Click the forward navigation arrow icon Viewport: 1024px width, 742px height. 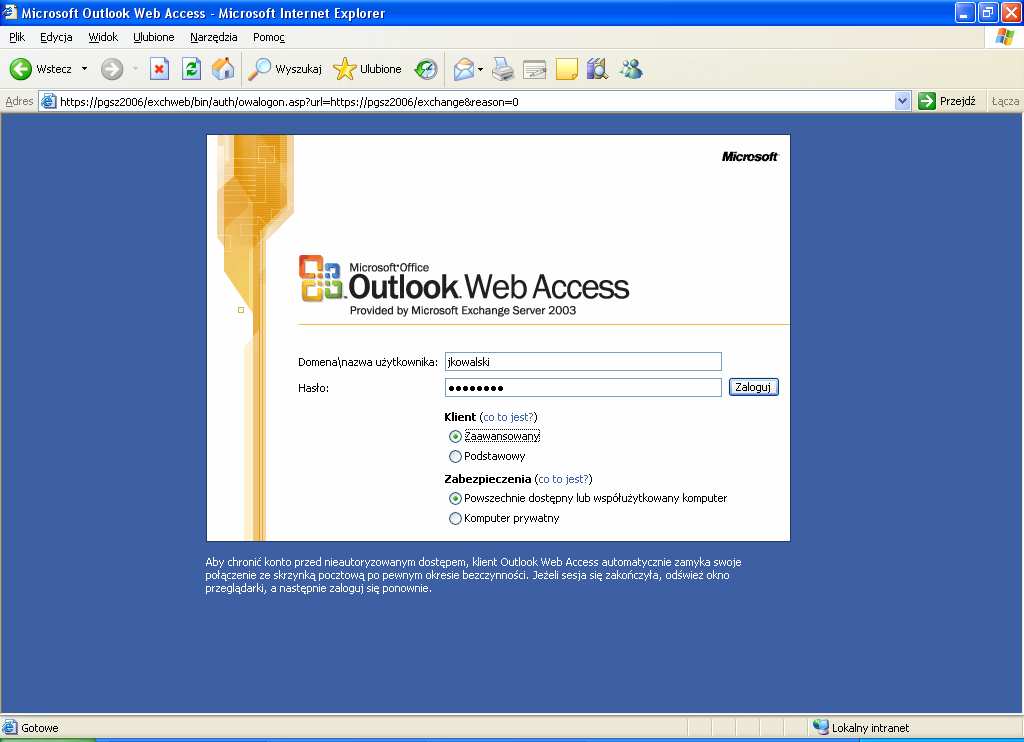click(112, 69)
